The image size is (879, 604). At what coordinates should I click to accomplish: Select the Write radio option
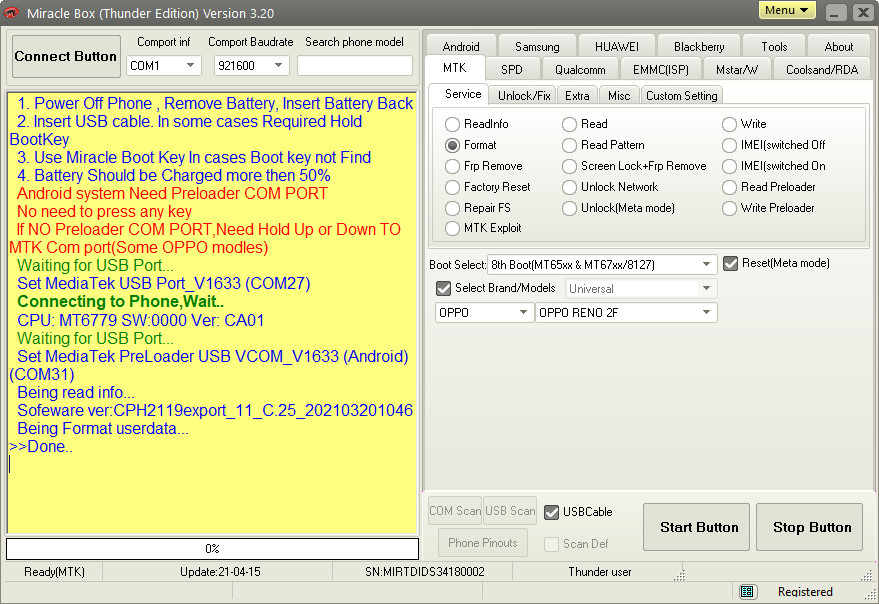click(x=744, y=124)
